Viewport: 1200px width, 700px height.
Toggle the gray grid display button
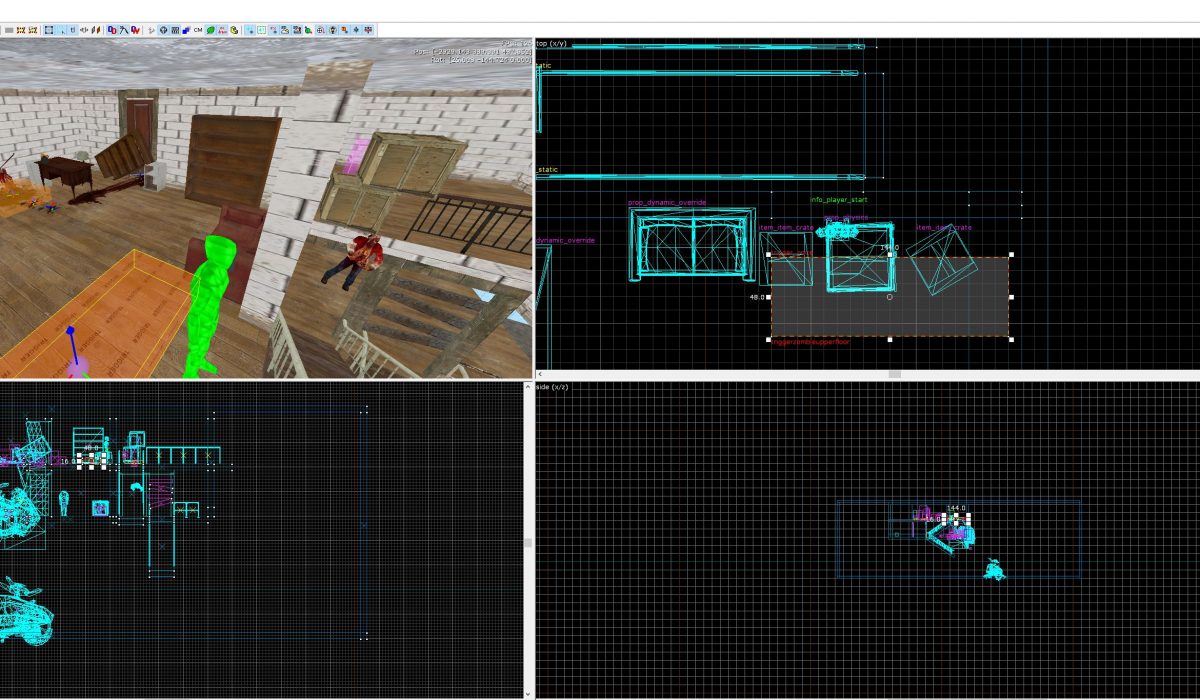9,30
